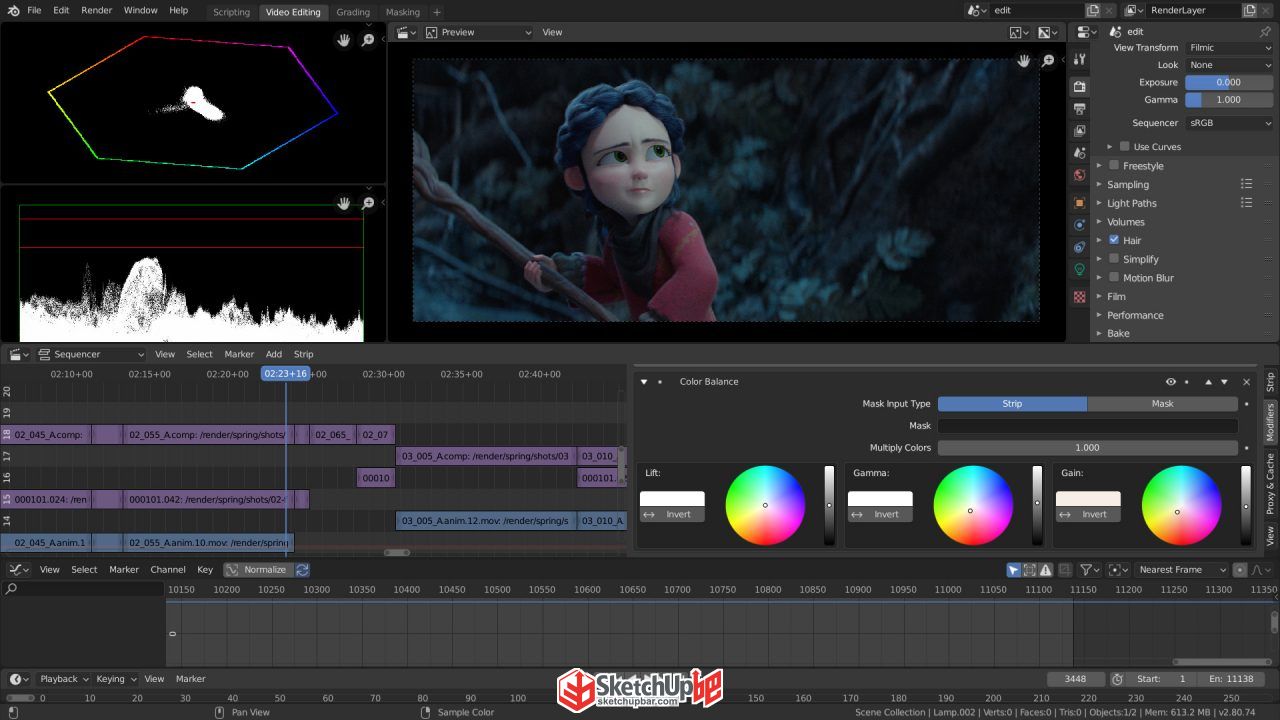Toggle proportional editing in graph editor
The height and width of the screenshot is (720, 1280).
point(1240,570)
